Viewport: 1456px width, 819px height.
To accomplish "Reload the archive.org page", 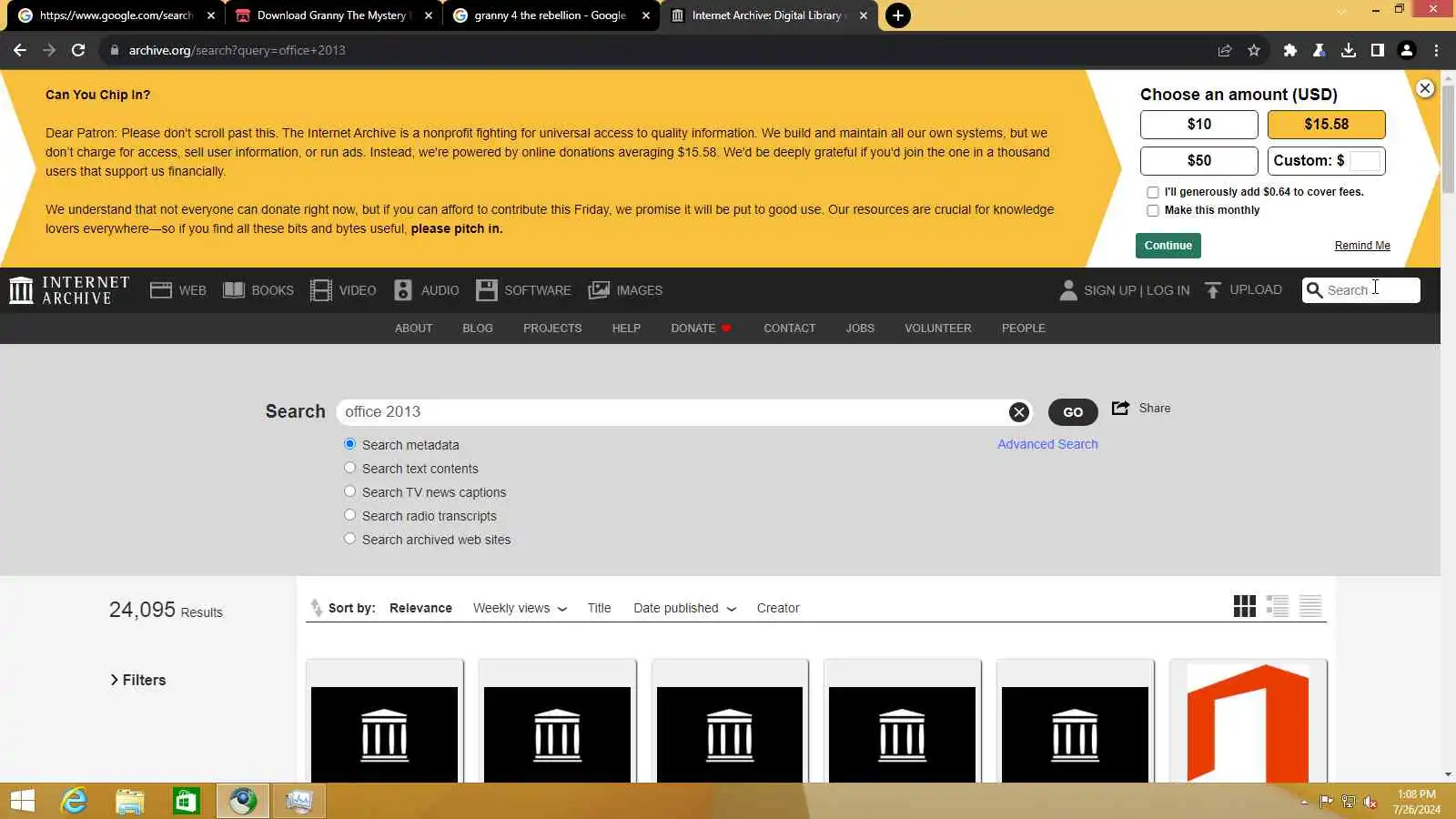I will click(x=78, y=50).
